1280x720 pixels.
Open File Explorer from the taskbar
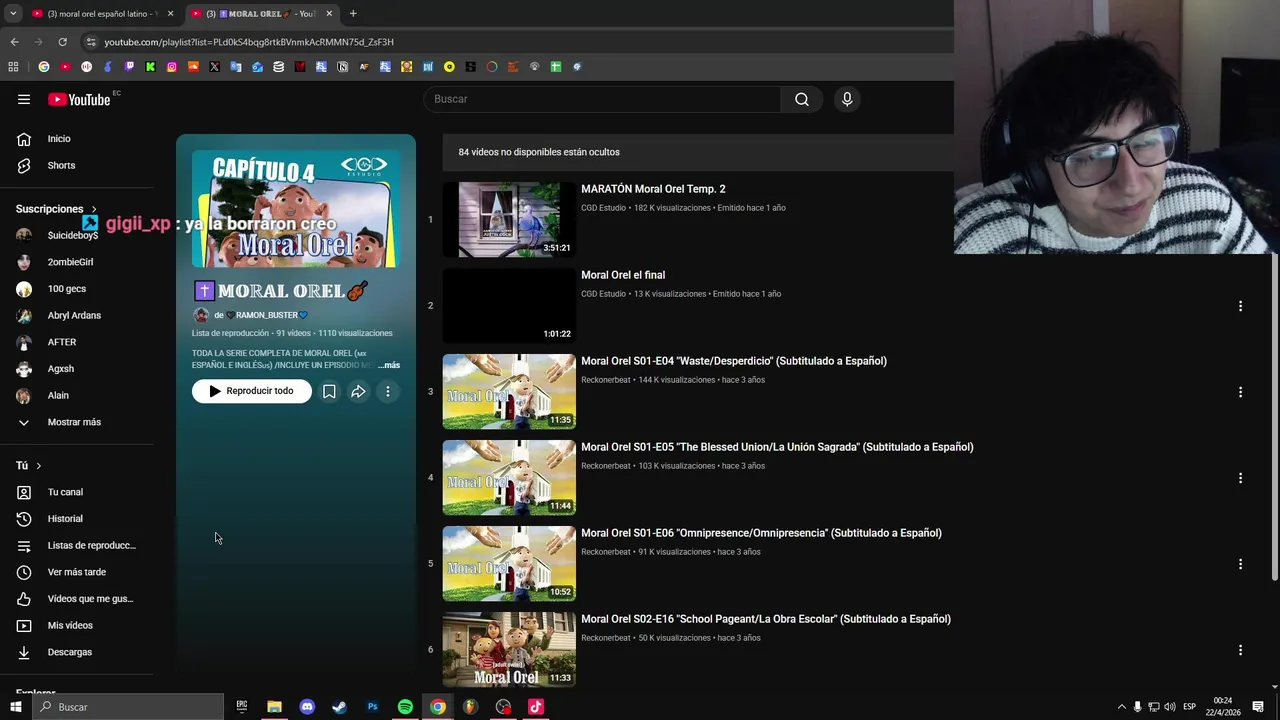point(274,707)
